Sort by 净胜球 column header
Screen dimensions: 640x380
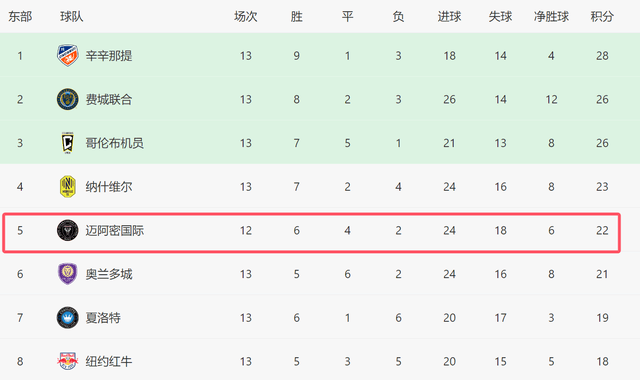point(551,17)
